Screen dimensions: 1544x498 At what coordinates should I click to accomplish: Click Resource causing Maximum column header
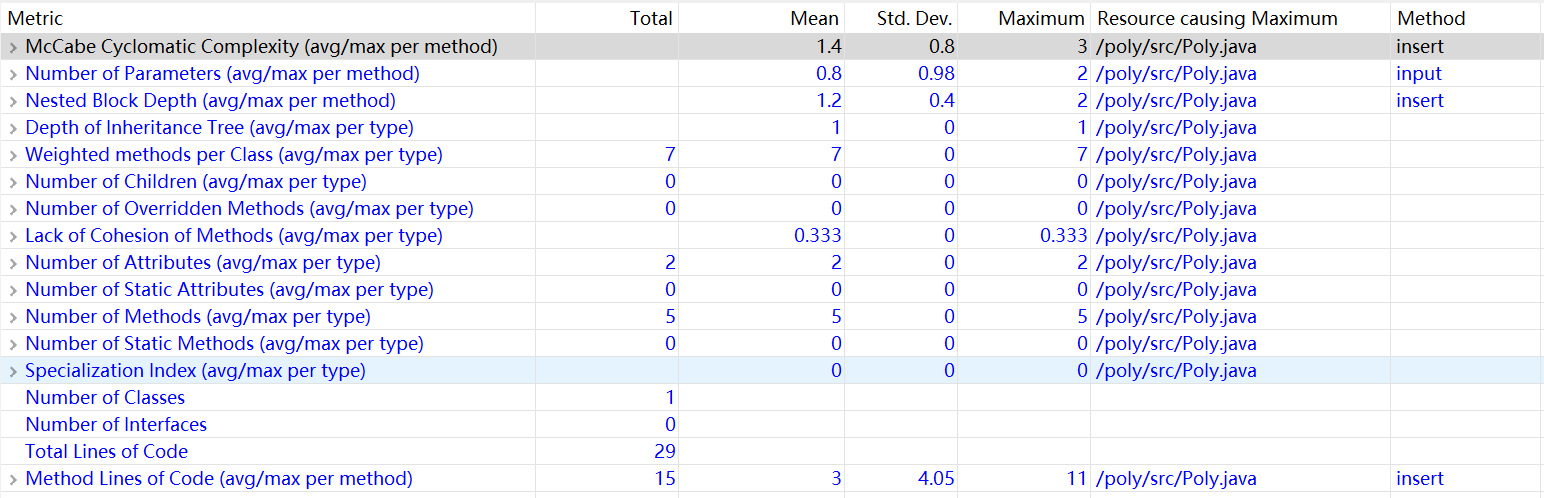1240,18
